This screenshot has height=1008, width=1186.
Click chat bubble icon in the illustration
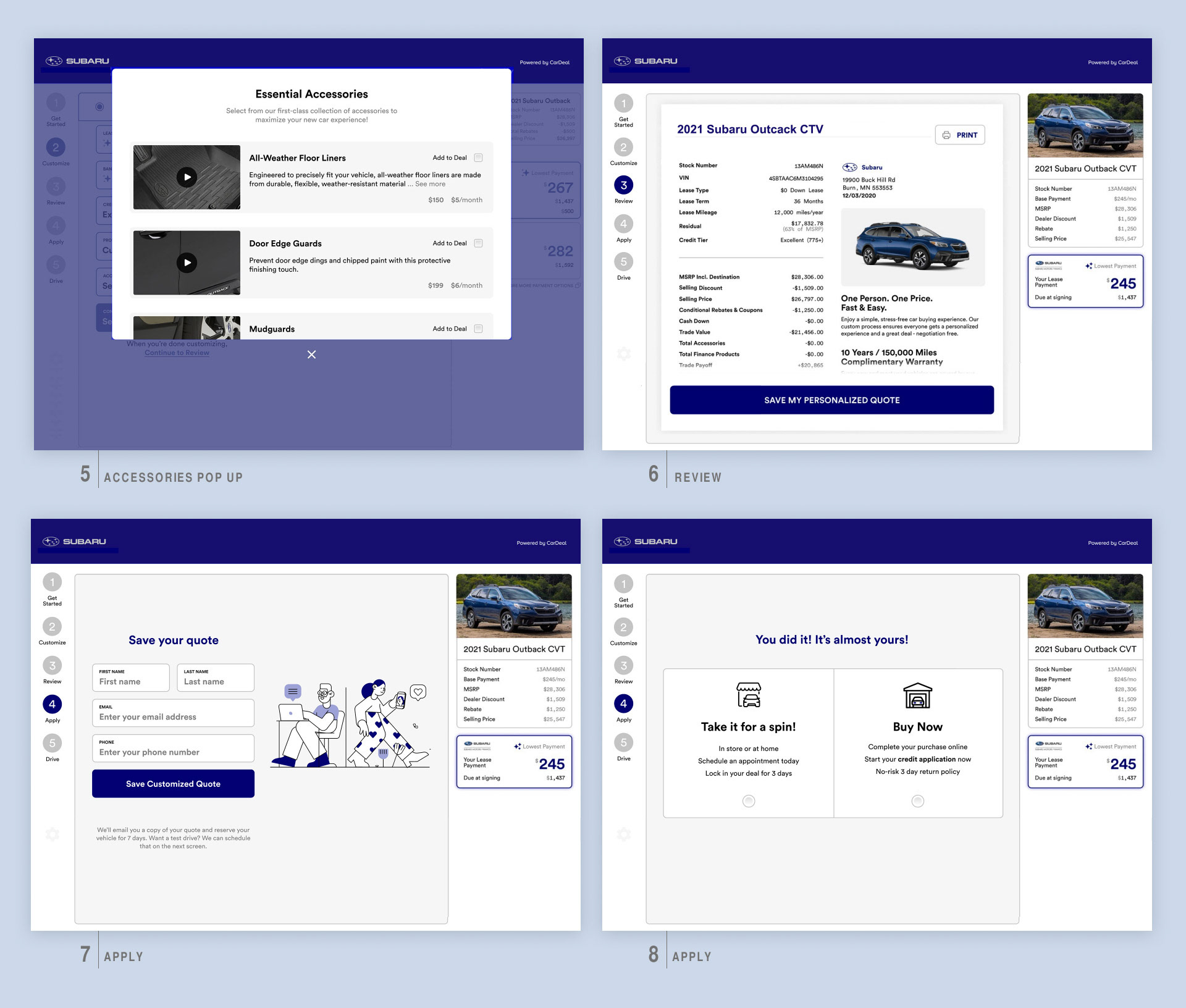coord(293,692)
